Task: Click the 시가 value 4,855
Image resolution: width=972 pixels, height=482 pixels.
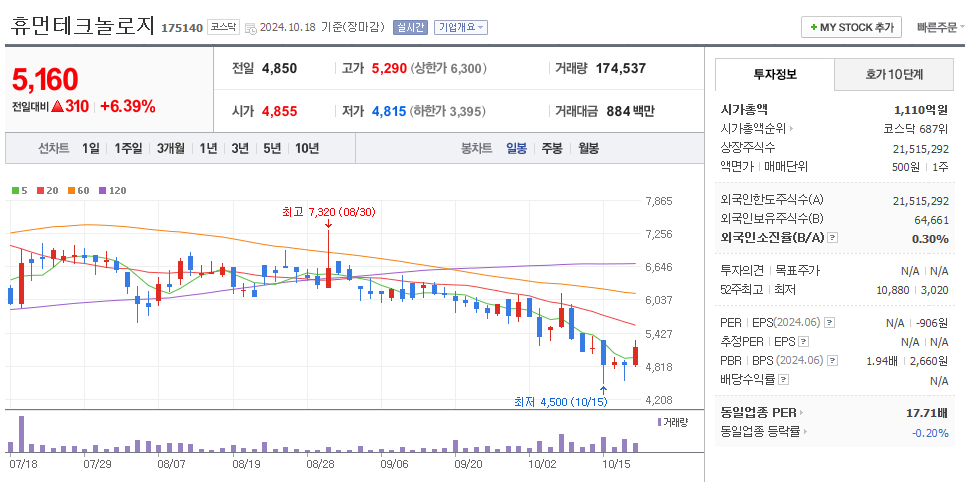Action: click(x=280, y=112)
